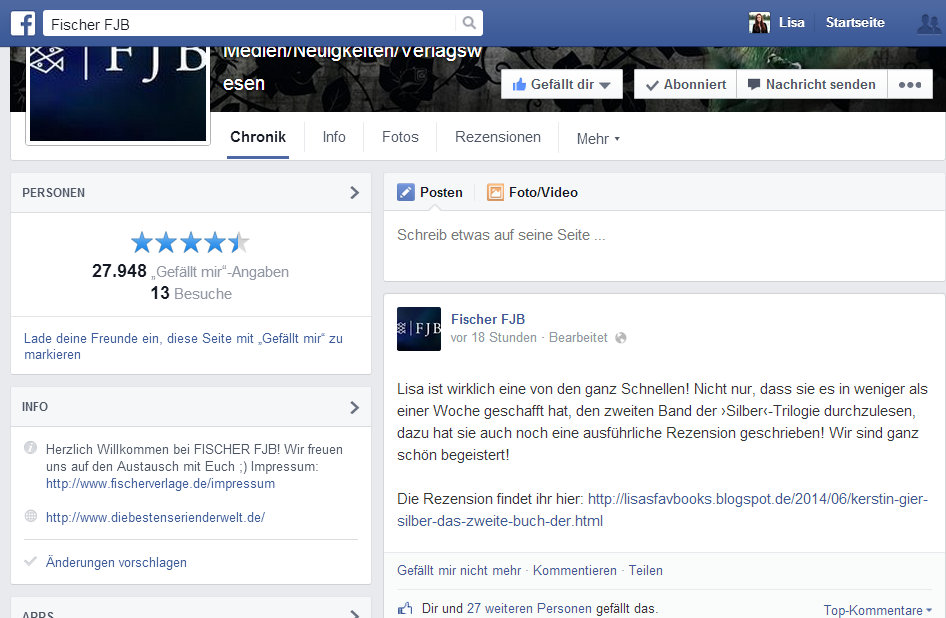
Task: Click the 27.948 Gefällt mir-Angaben count
Action: point(190,271)
